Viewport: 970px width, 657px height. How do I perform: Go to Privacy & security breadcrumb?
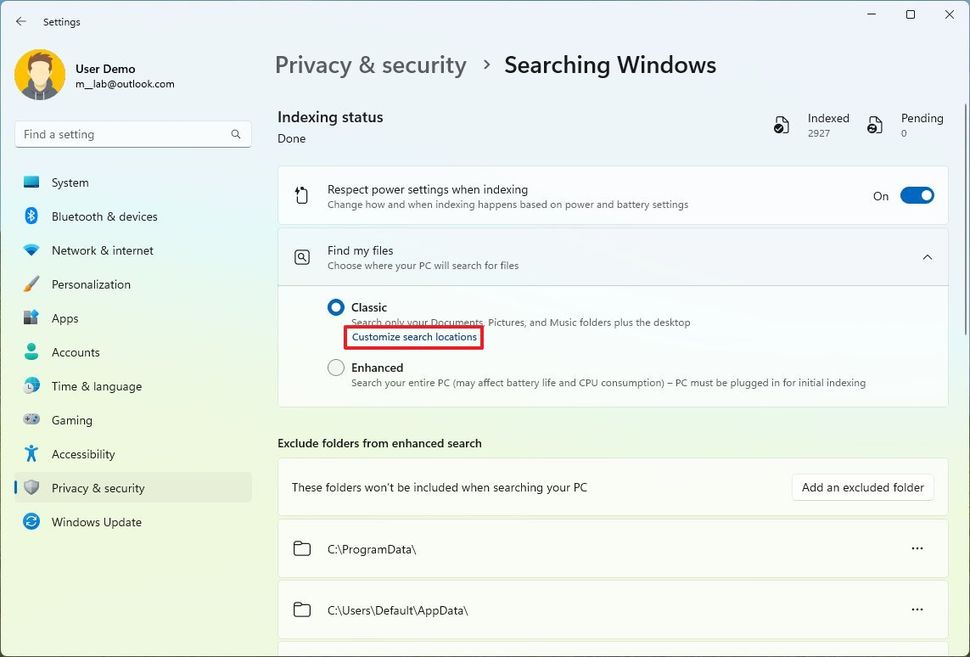click(x=370, y=64)
